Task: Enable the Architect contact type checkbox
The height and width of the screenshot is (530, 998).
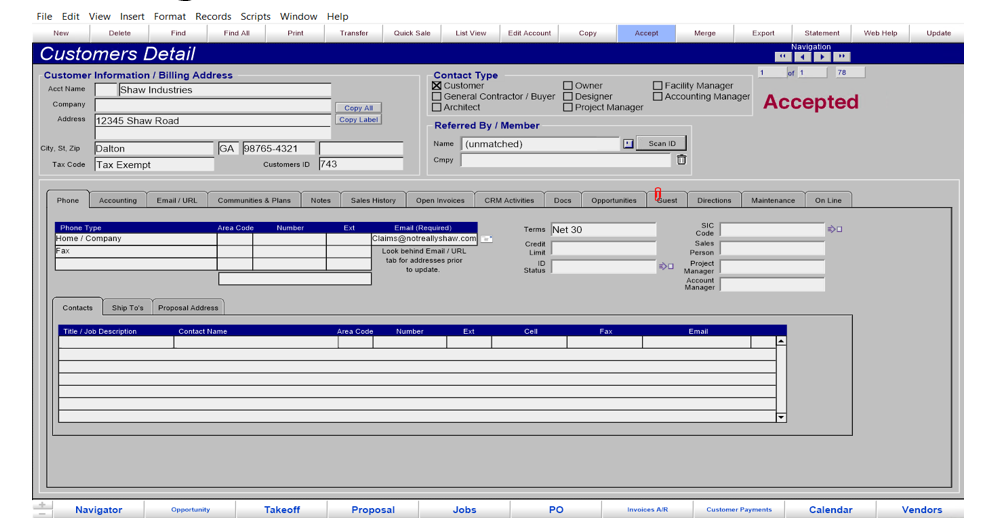Action: [437, 107]
